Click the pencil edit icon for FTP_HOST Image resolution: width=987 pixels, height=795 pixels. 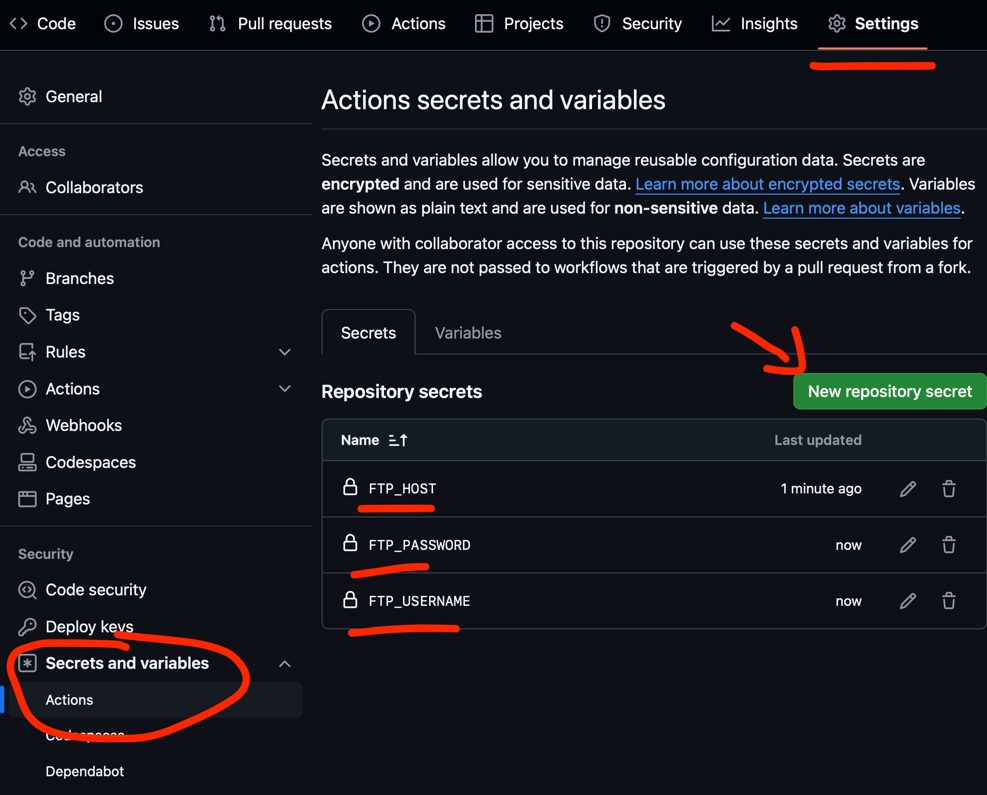[907, 489]
